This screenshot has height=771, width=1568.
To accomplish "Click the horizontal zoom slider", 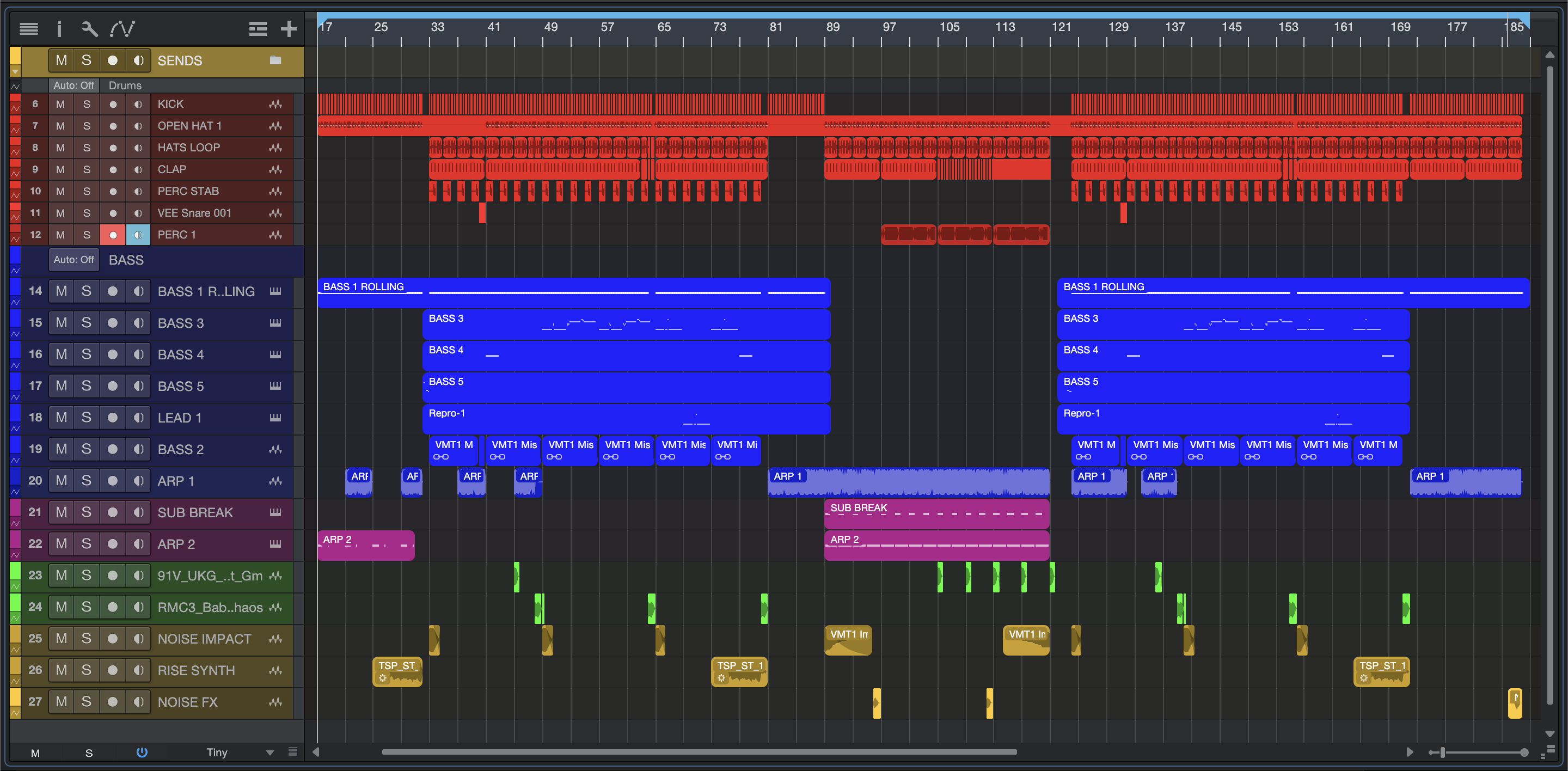I will (1442, 752).
